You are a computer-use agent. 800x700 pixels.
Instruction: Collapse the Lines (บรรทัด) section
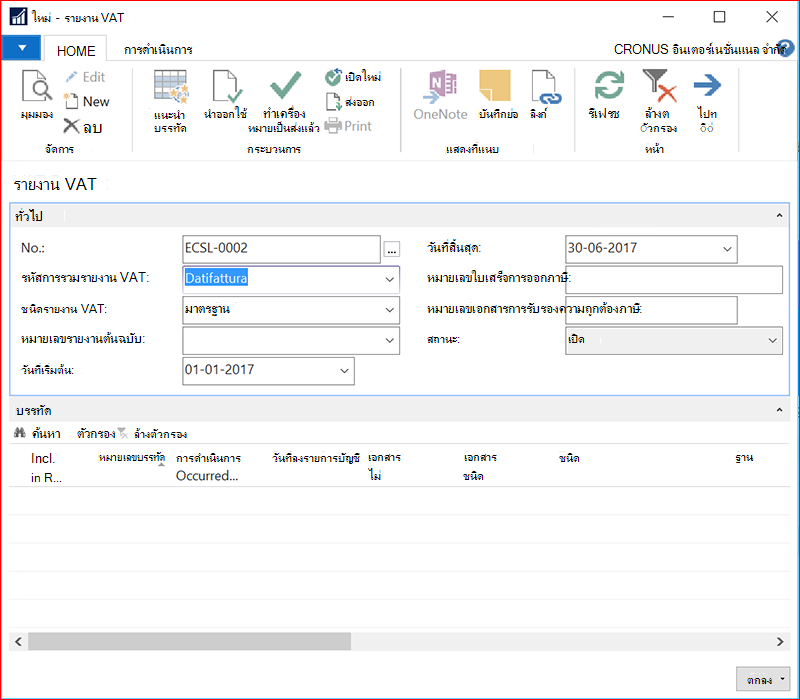click(779, 410)
